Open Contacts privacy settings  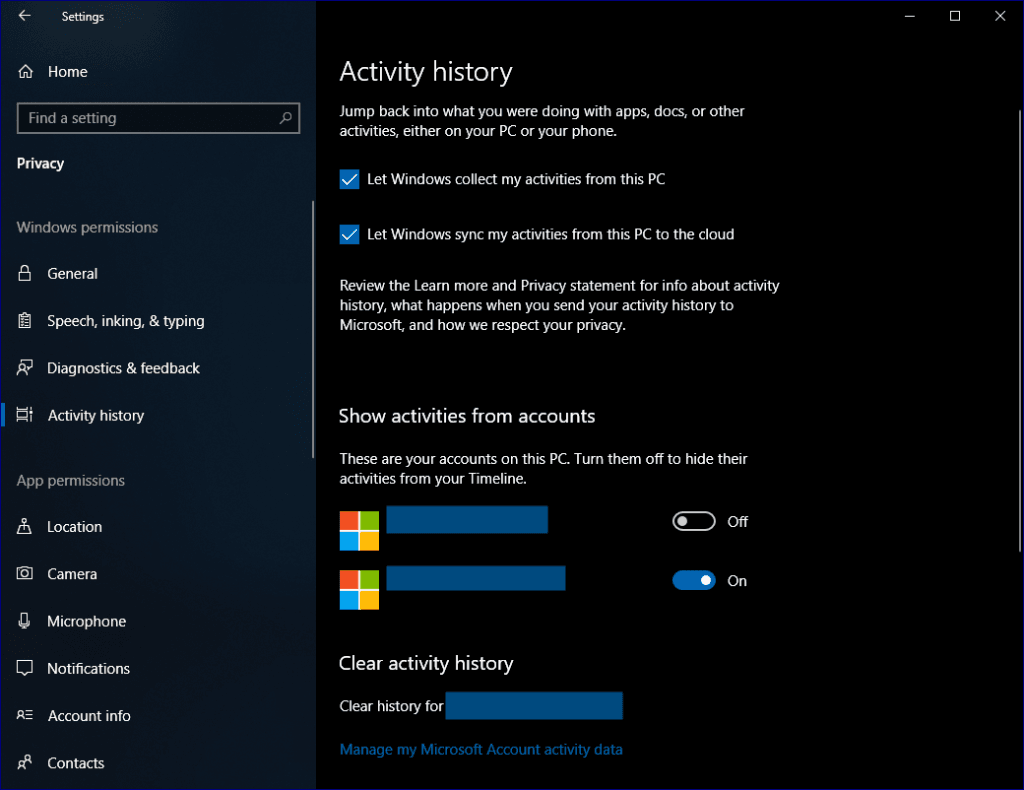[25, 762]
